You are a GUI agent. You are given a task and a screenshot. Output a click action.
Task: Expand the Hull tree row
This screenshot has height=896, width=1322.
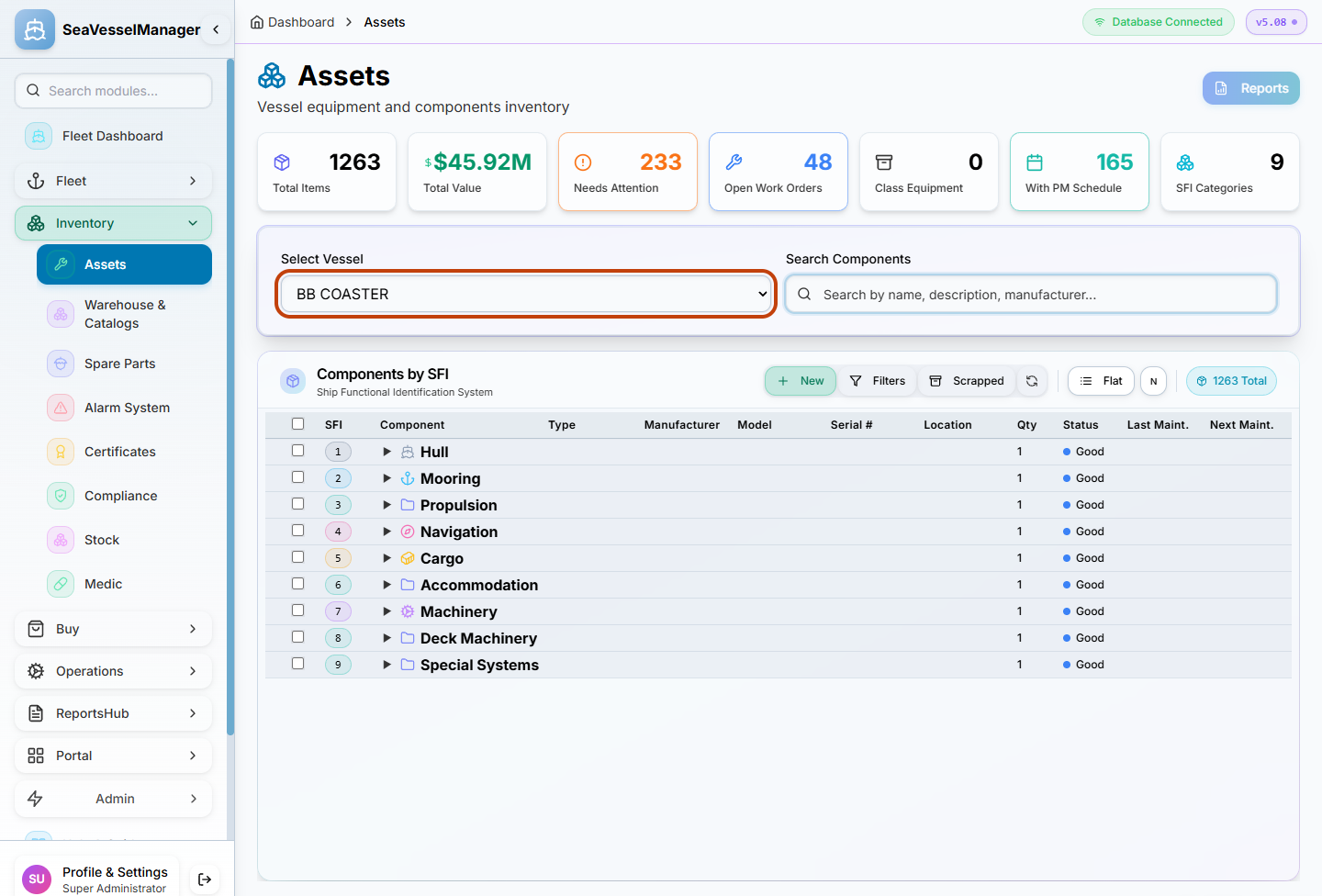387,452
